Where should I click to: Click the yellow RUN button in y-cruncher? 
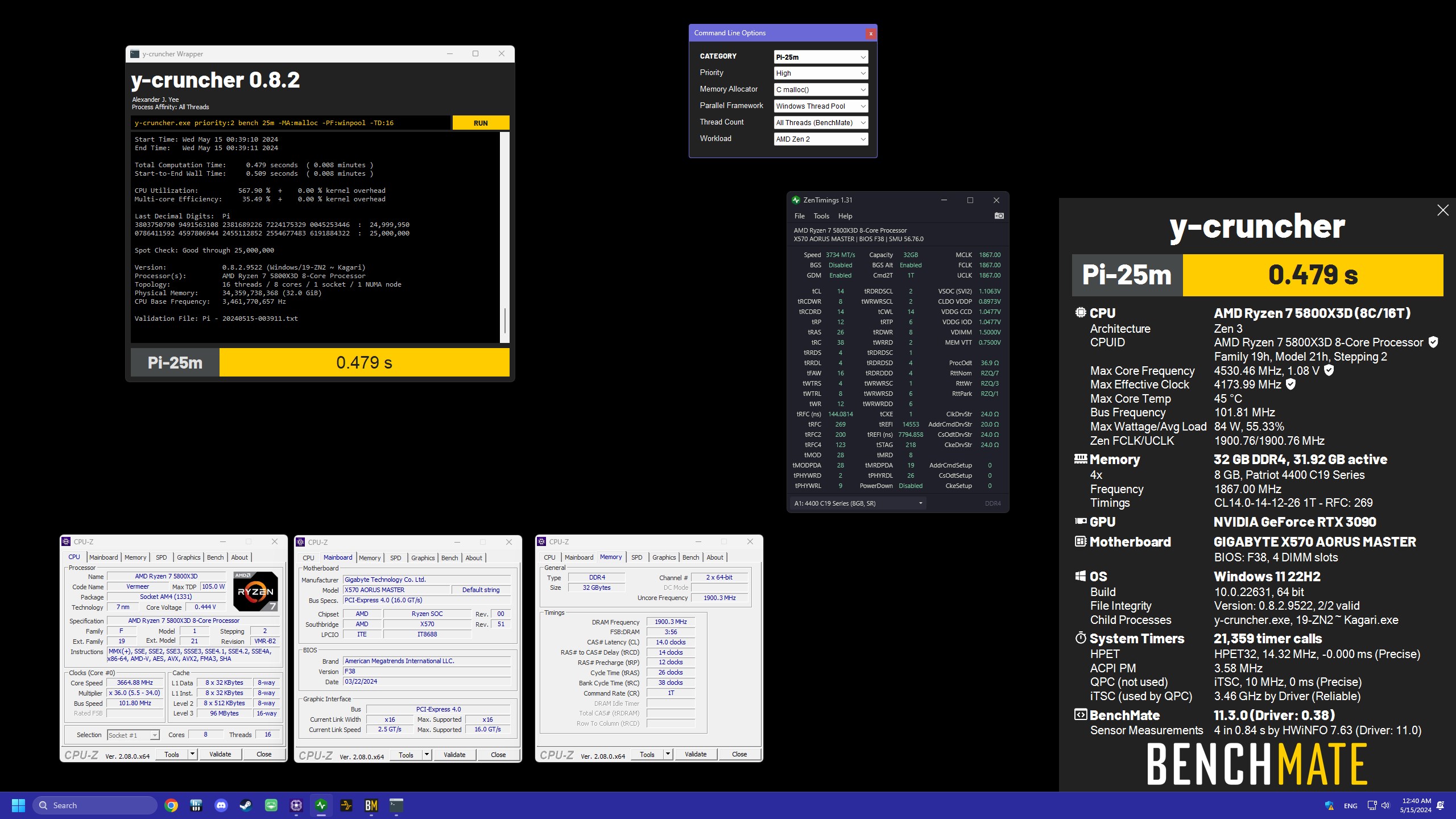click(x=481, y=123)
